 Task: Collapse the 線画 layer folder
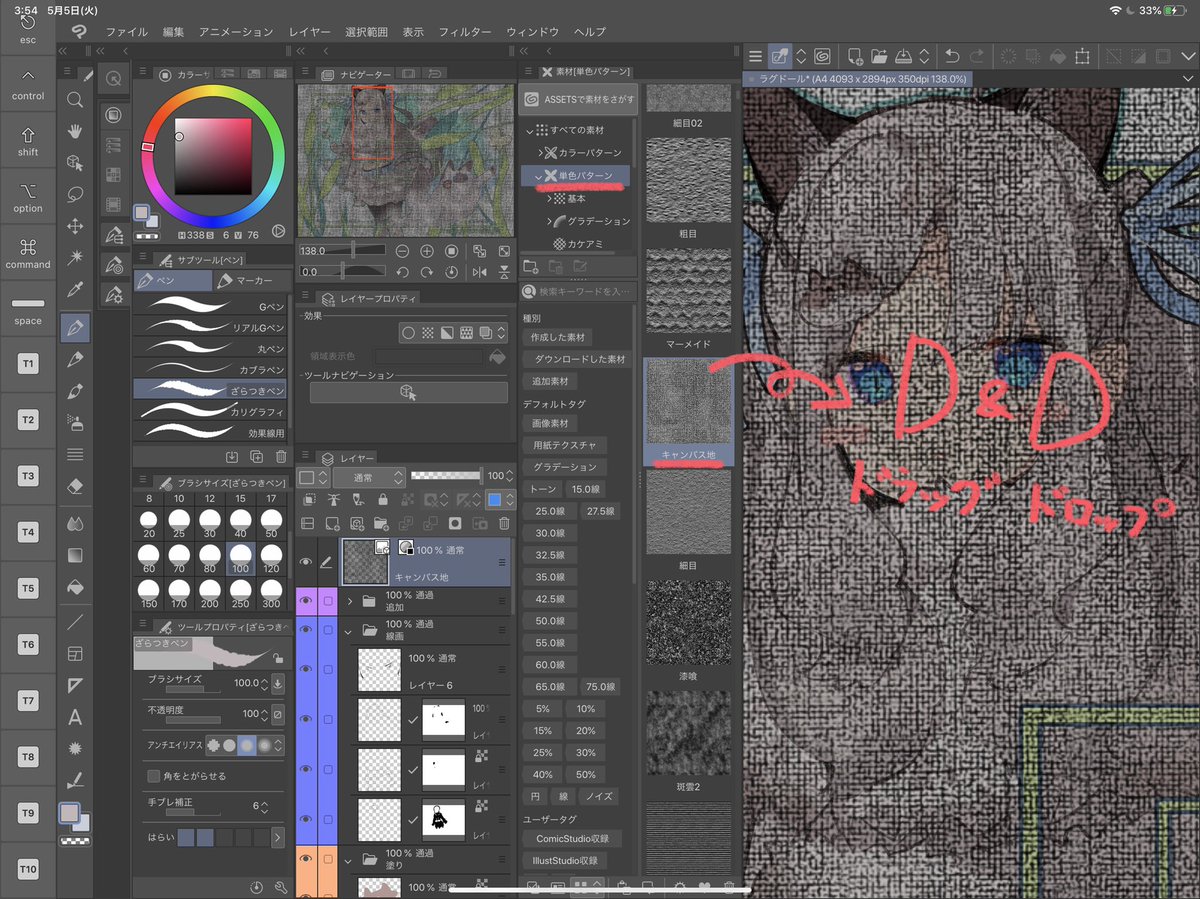348,630
